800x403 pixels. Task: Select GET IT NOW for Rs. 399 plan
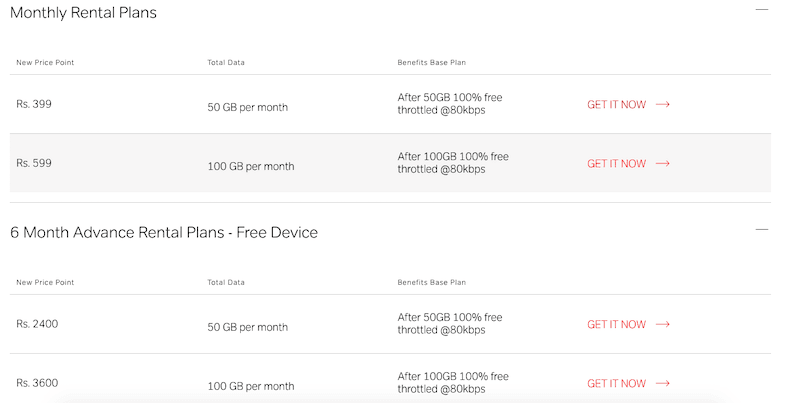(x=616, y=105)
